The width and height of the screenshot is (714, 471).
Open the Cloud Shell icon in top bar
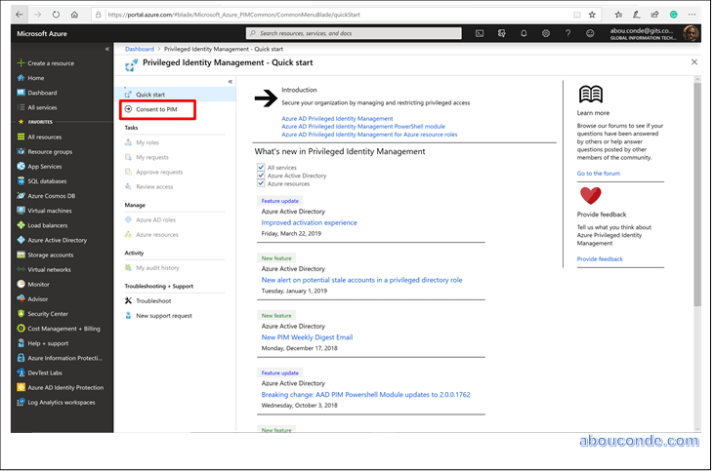point(480,33)
